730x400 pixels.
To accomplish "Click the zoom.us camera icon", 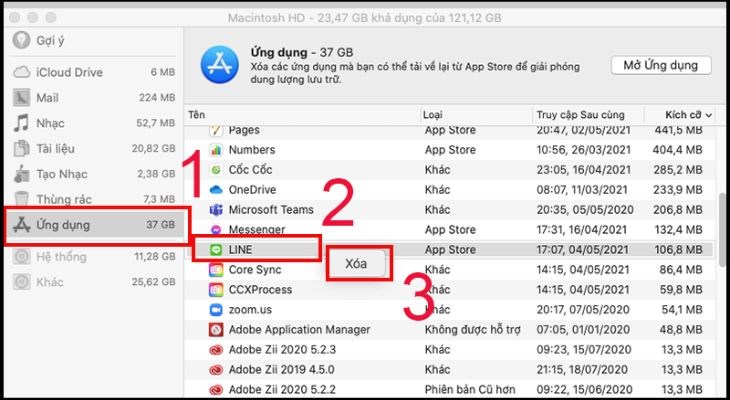I will 216,310.
